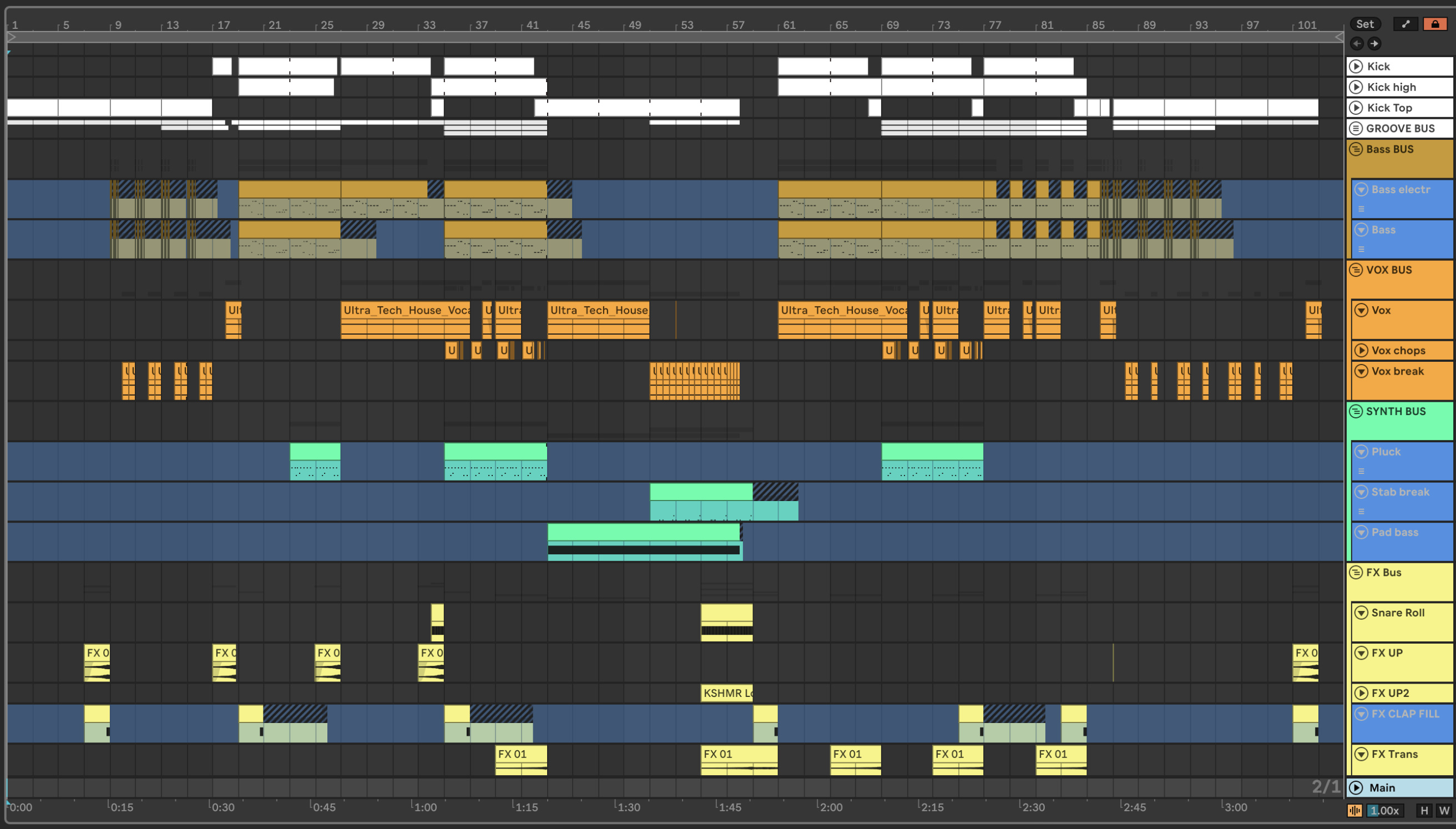1456x829 pixels.
Task: Open Pluck track automation lanes icon
Action: 1362,471
